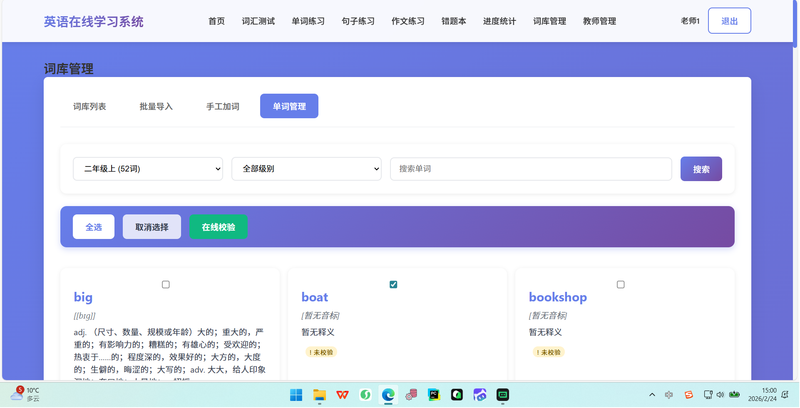Open File Explorer from the taskbar
The image size is (800, 408).
(x=320, y=395)
